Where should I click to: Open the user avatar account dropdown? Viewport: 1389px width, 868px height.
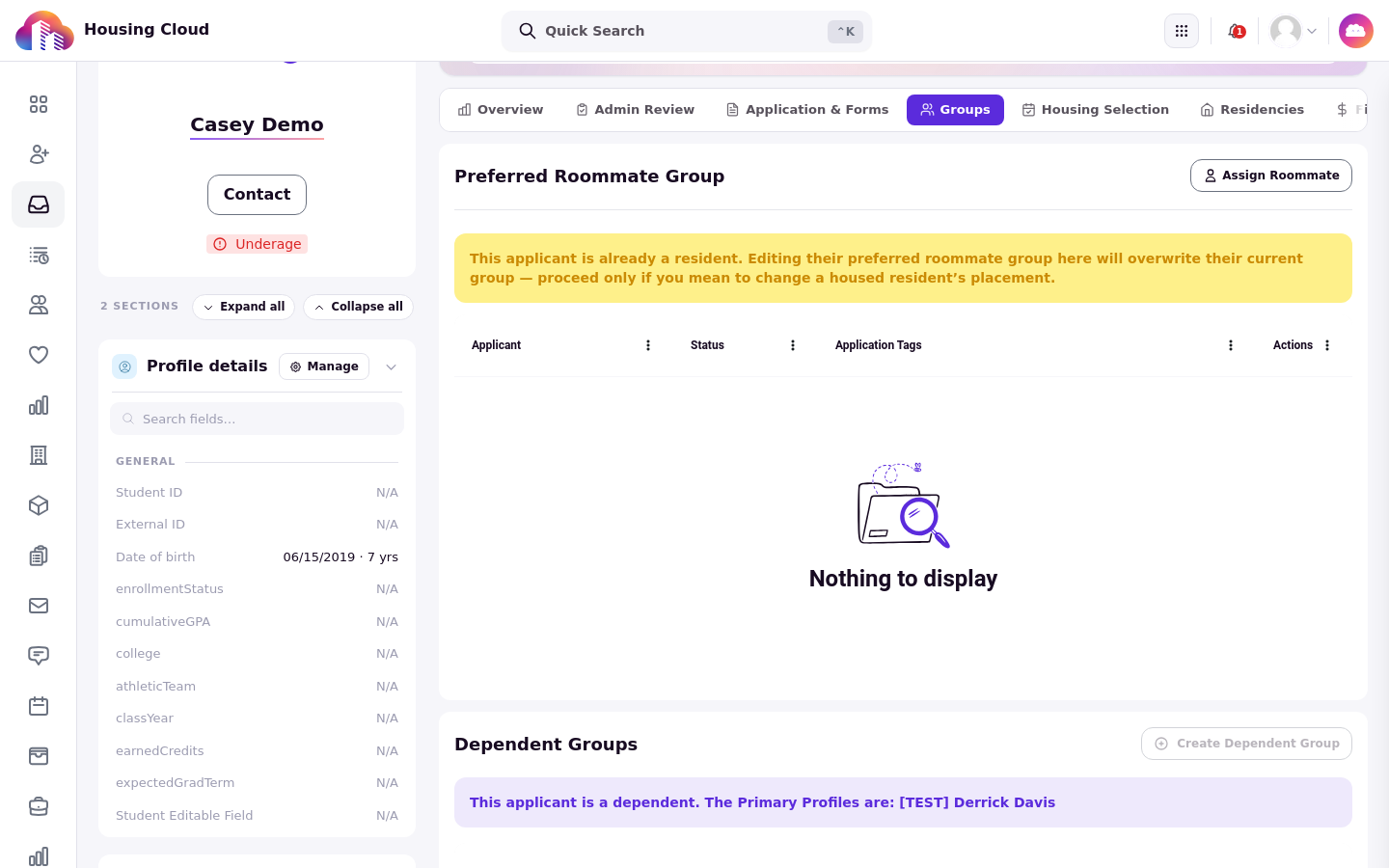1294,31
